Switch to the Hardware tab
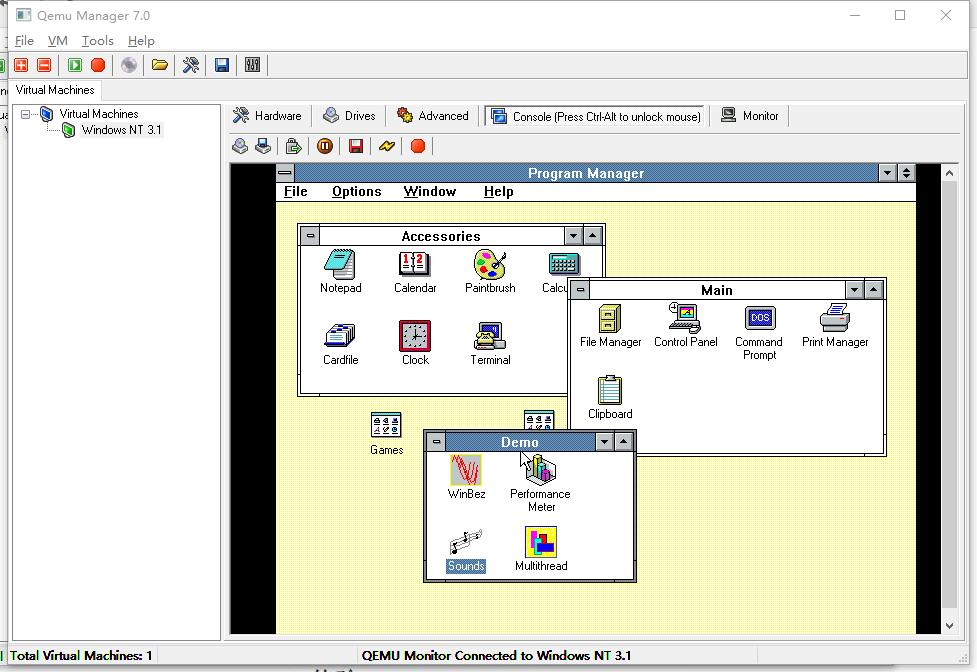This screenshot has height=672, width=977. coord(267,116)
